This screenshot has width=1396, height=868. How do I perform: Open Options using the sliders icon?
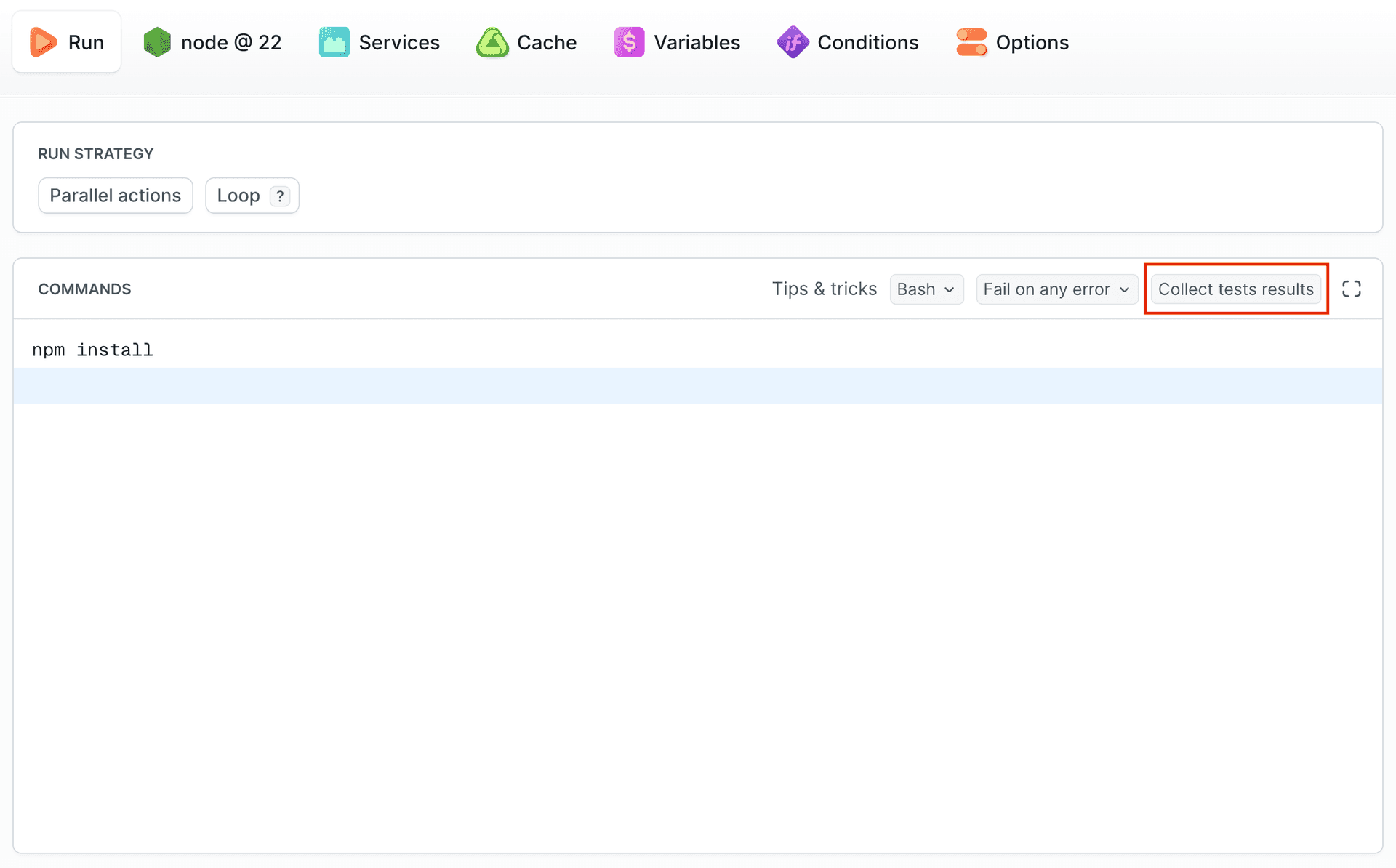pyautogui.click(x=971, y=41)
